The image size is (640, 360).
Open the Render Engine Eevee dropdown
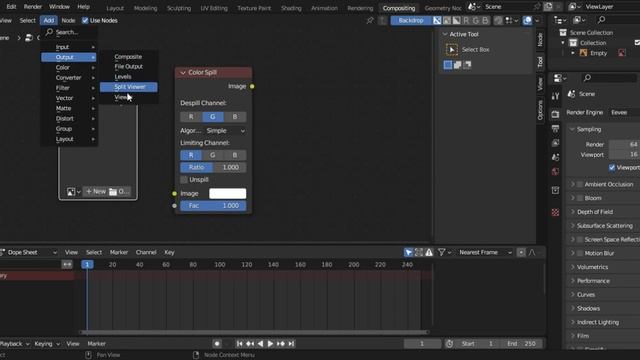(x=624, y=113)
